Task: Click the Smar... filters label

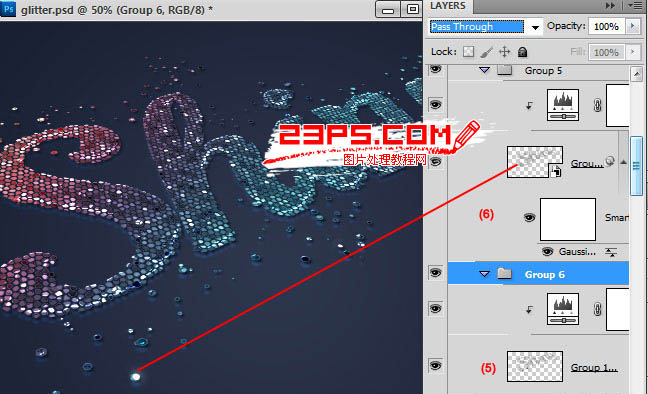Action: pos(617,217)
